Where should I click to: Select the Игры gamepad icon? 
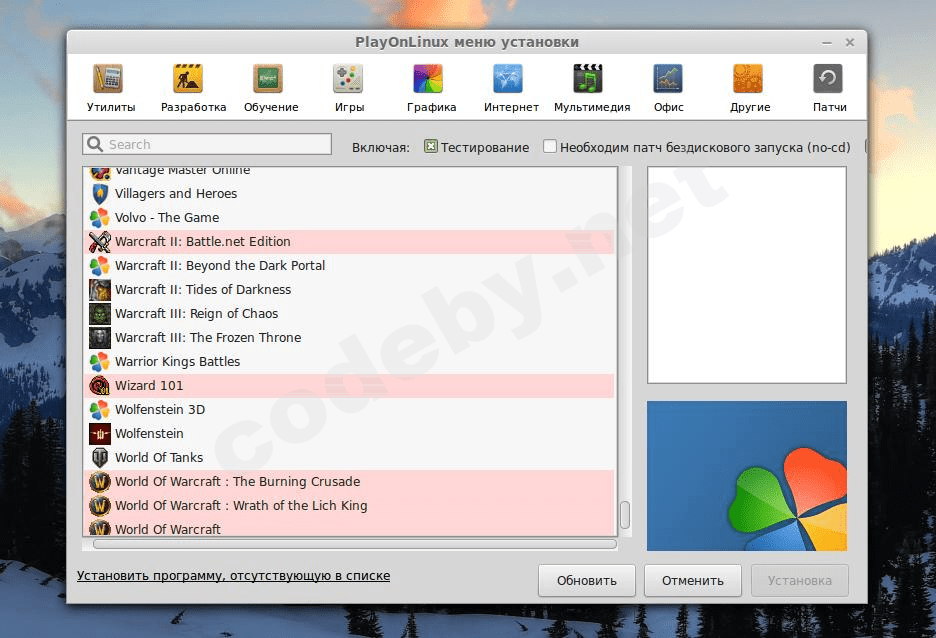pyautogui.click(x=348, y=79)
